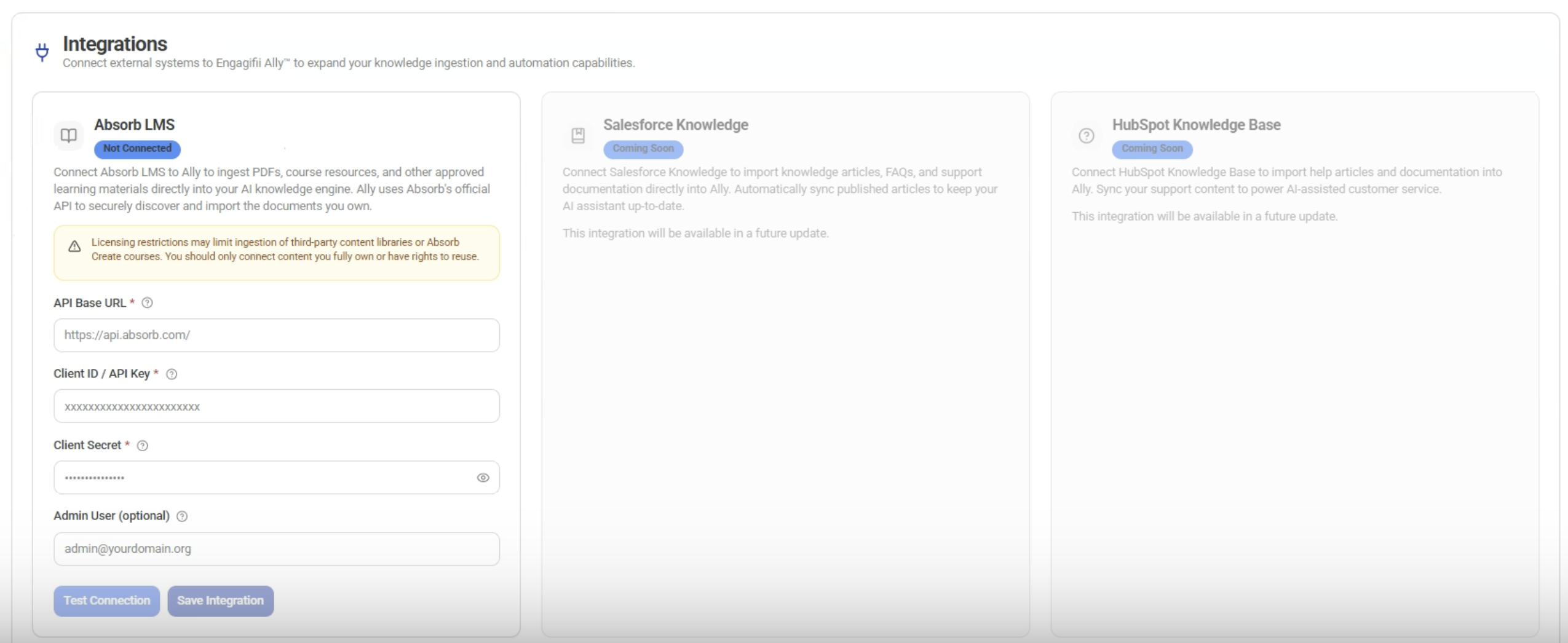Click the Integrations page heading
1568x643 pixels.
pos(115,44)
